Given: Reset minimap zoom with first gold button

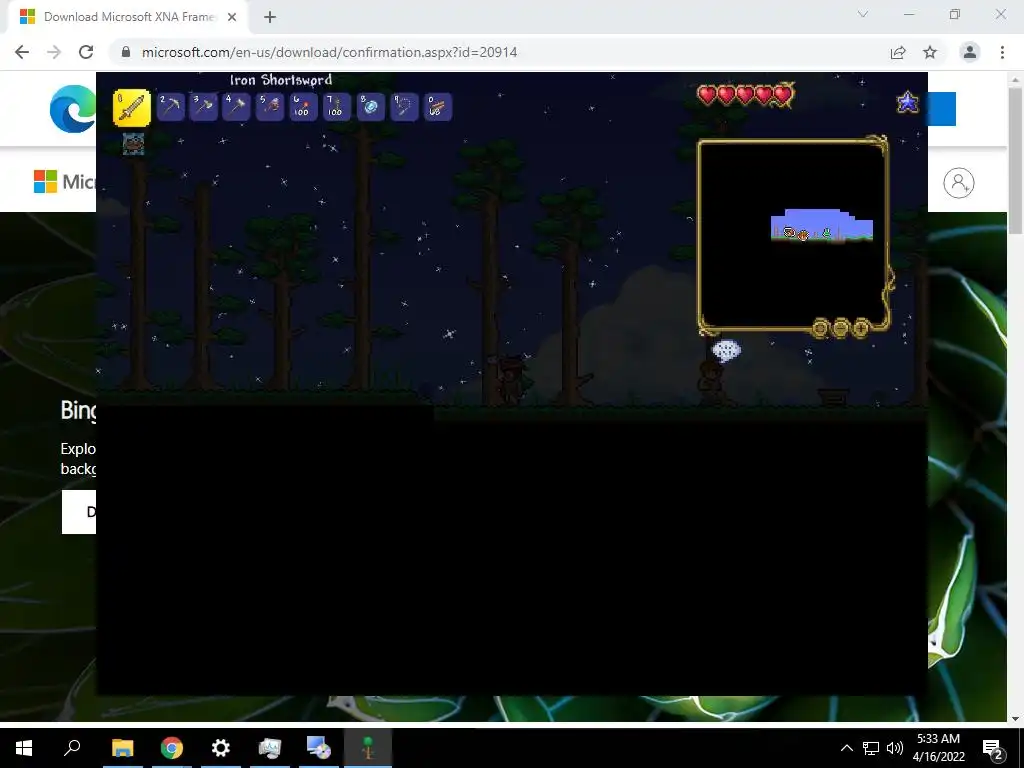Looking at the screenshot, I should click(820, 328).
